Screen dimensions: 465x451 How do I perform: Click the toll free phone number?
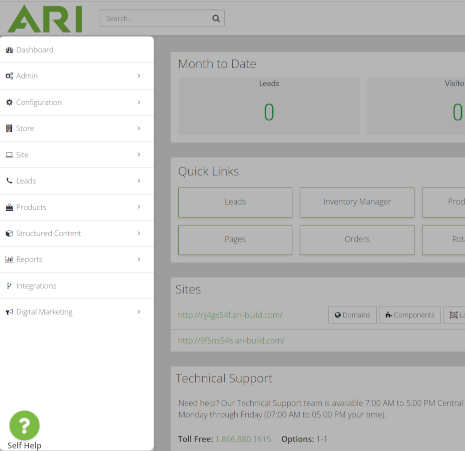[x=243, y=439]
